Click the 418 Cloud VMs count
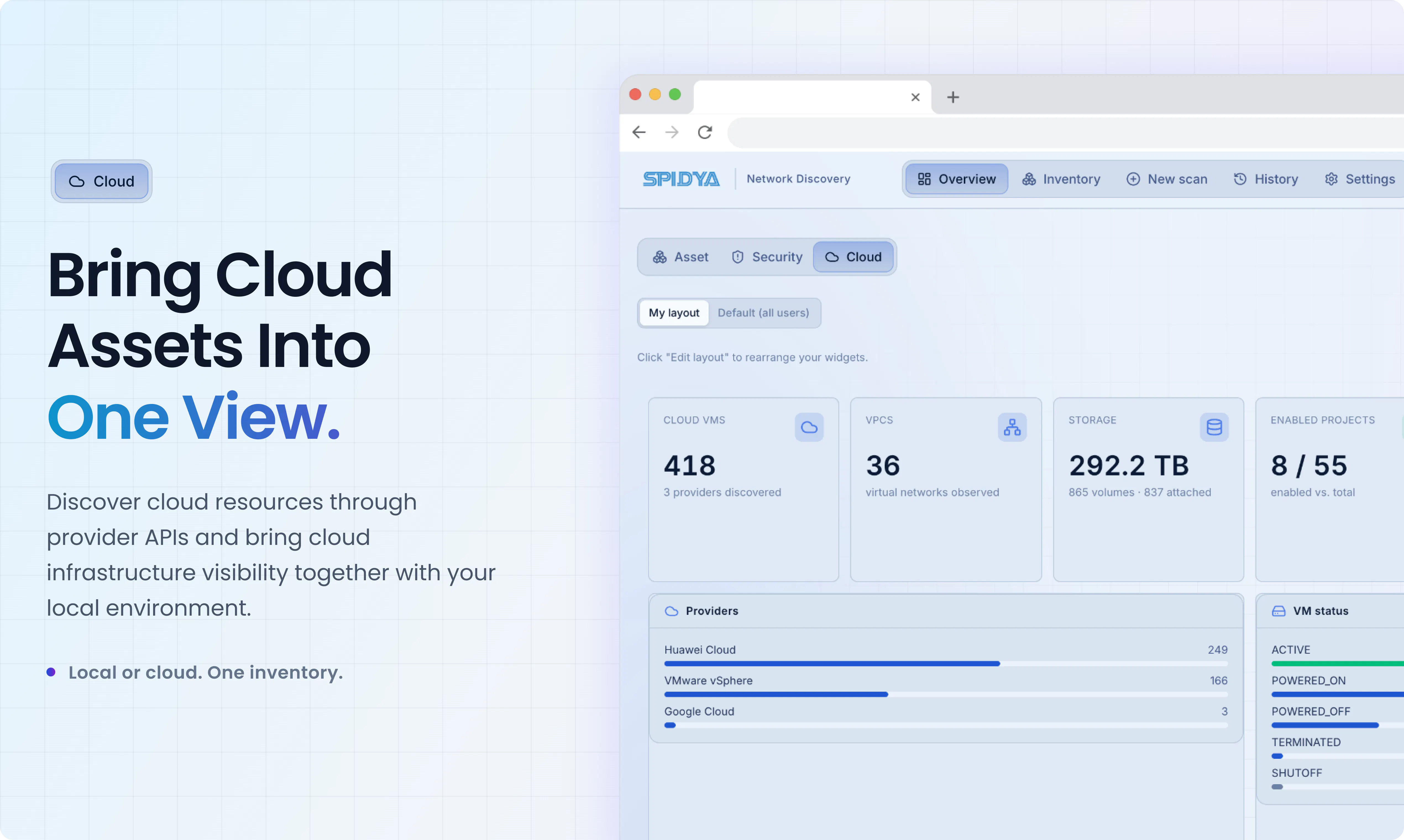 coord(690,466)
